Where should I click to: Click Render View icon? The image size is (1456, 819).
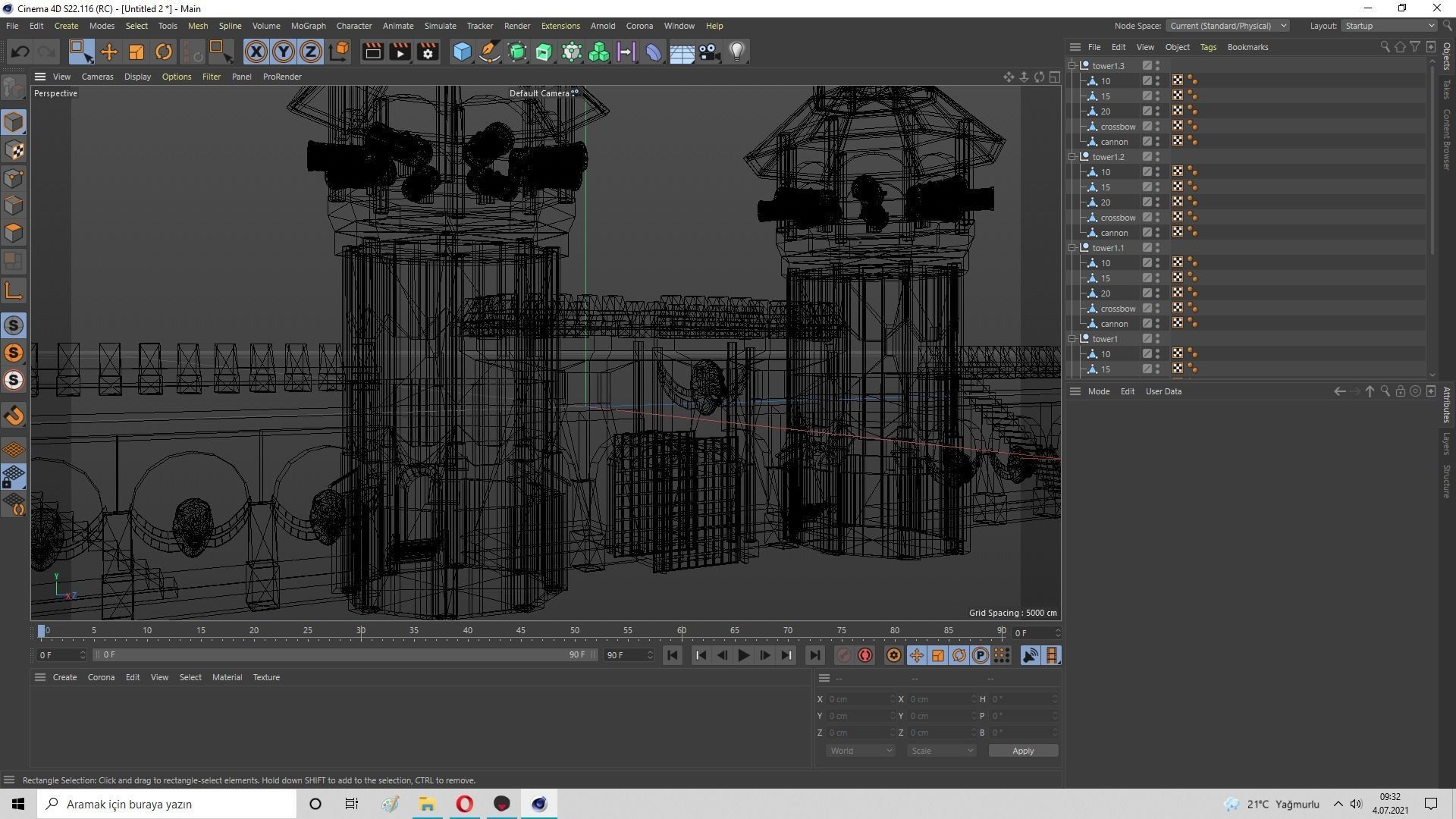coord(372,52)
